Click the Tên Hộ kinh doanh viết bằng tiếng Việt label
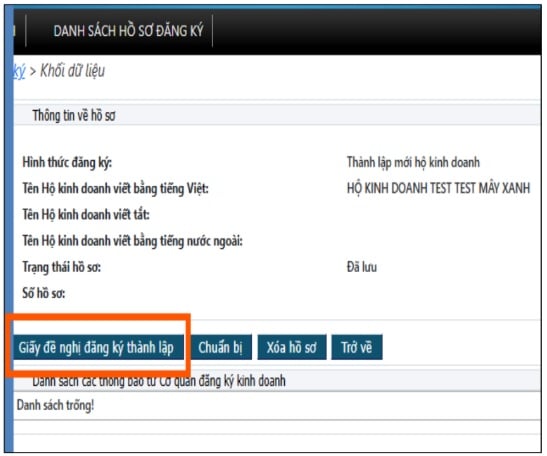 (115, 189)
